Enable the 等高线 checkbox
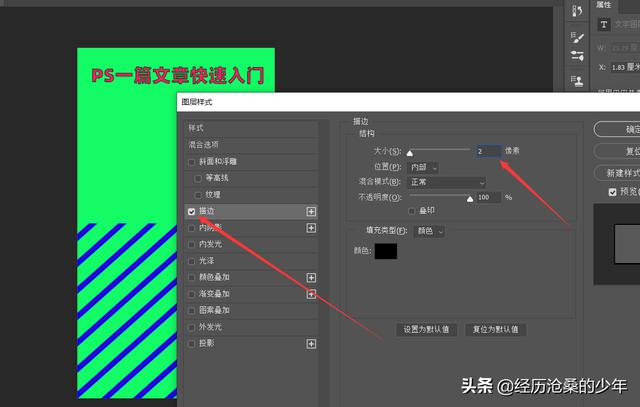 [x=198, y=178]
